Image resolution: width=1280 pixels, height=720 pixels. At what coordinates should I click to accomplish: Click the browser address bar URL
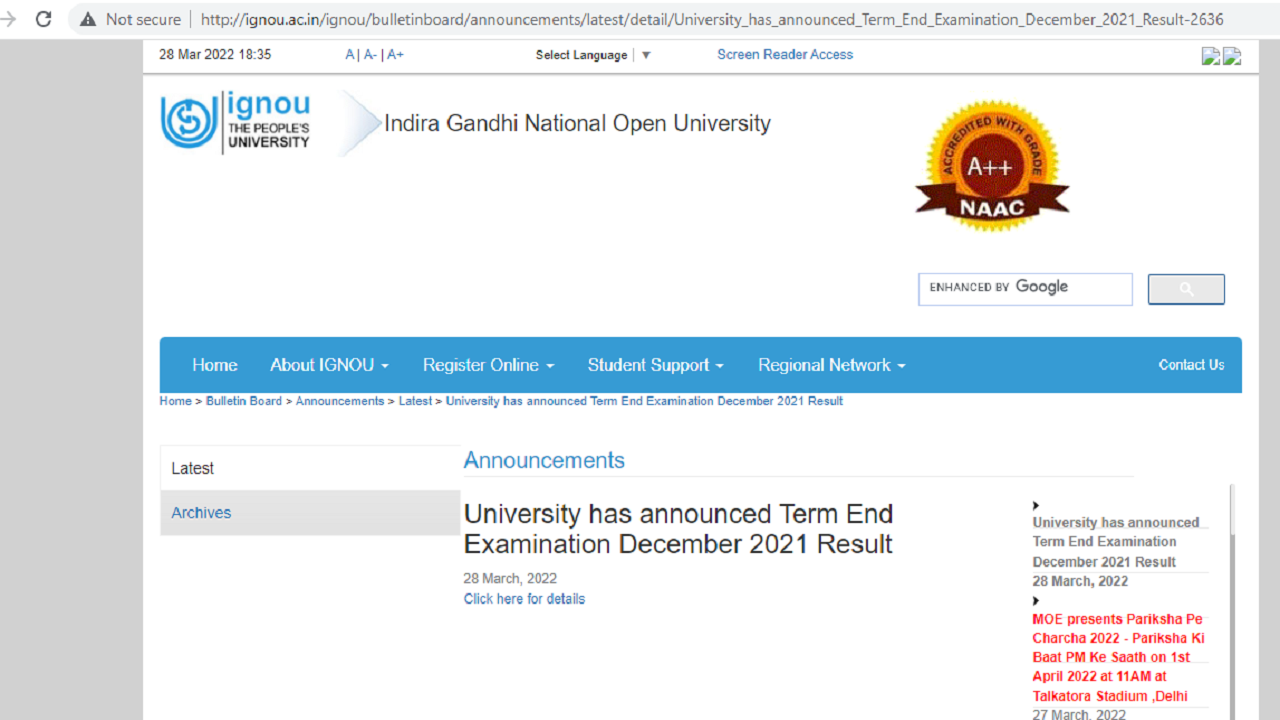[711, 19]
